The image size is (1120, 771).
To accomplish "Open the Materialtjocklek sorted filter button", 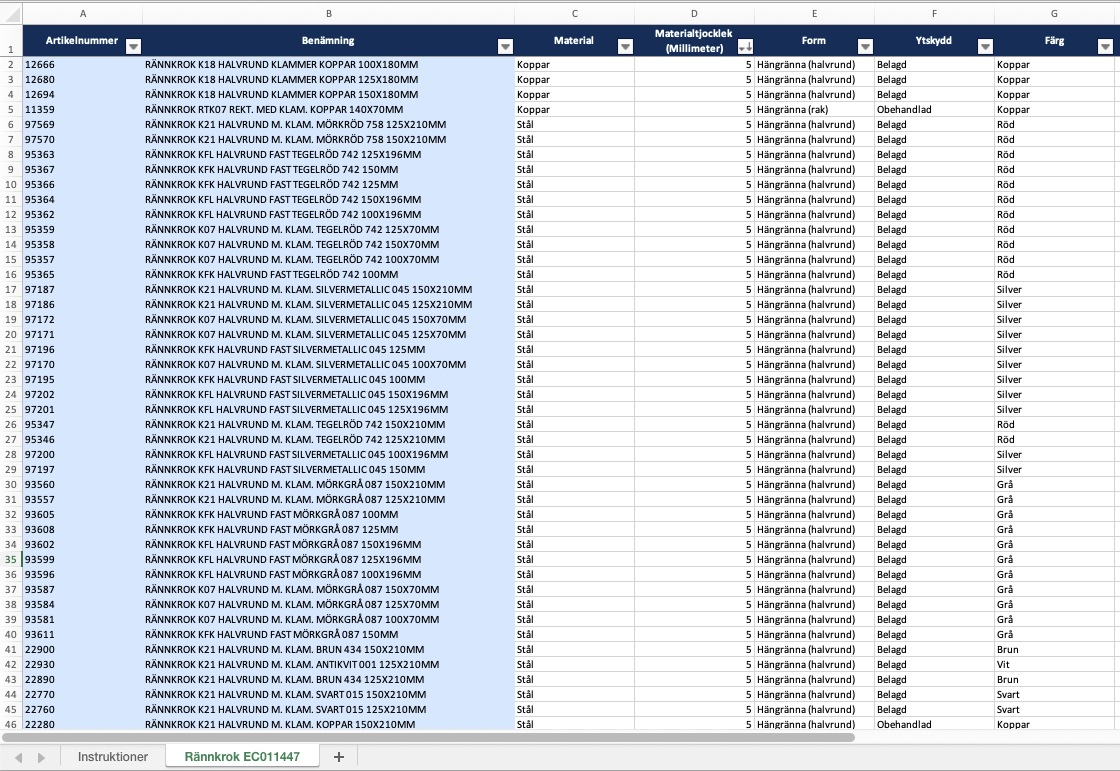I will click(x=745, y=46).
